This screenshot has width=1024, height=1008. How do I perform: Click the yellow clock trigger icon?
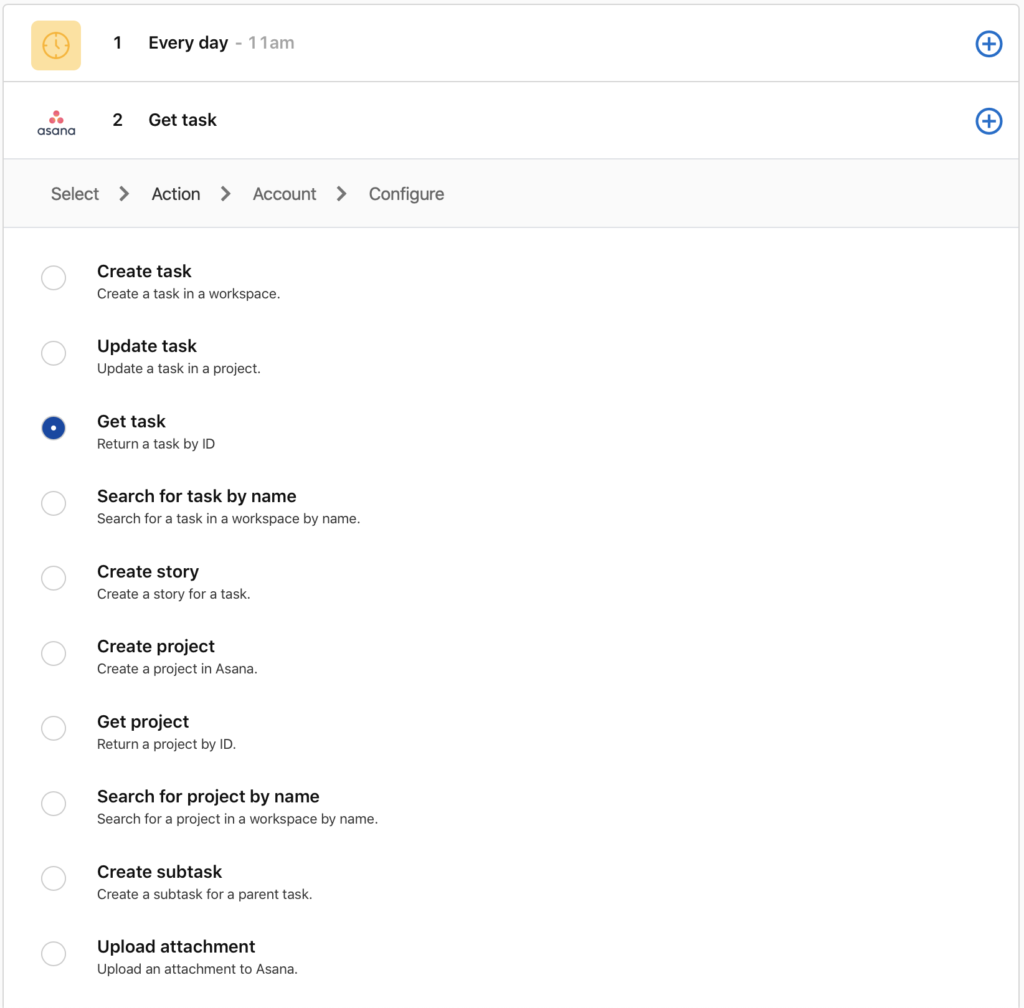tap(56, 45)
